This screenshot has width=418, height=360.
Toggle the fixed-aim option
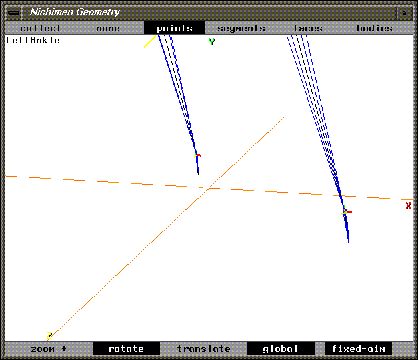[358, 349]
